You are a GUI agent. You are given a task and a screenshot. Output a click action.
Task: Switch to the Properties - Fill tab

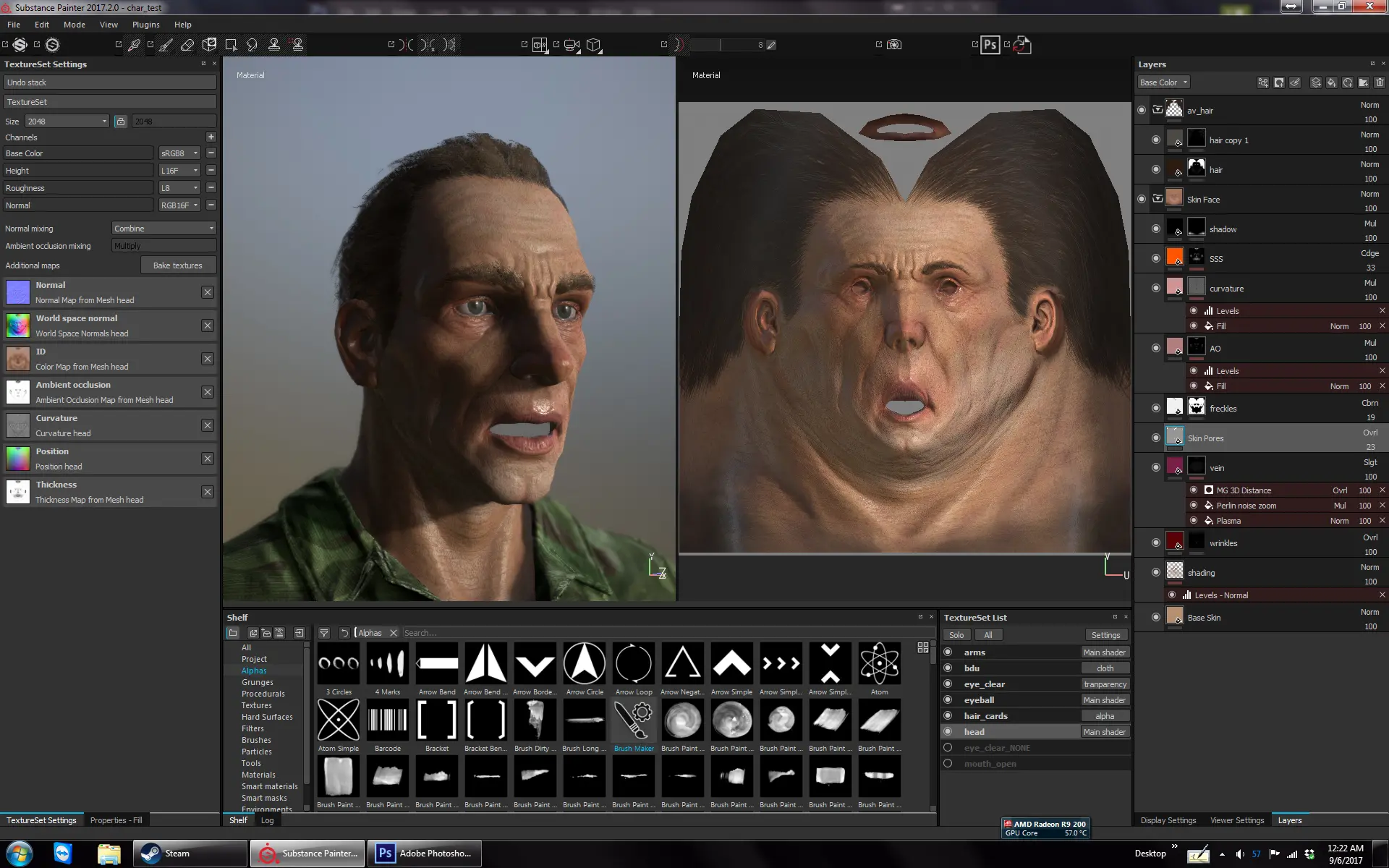116,820
